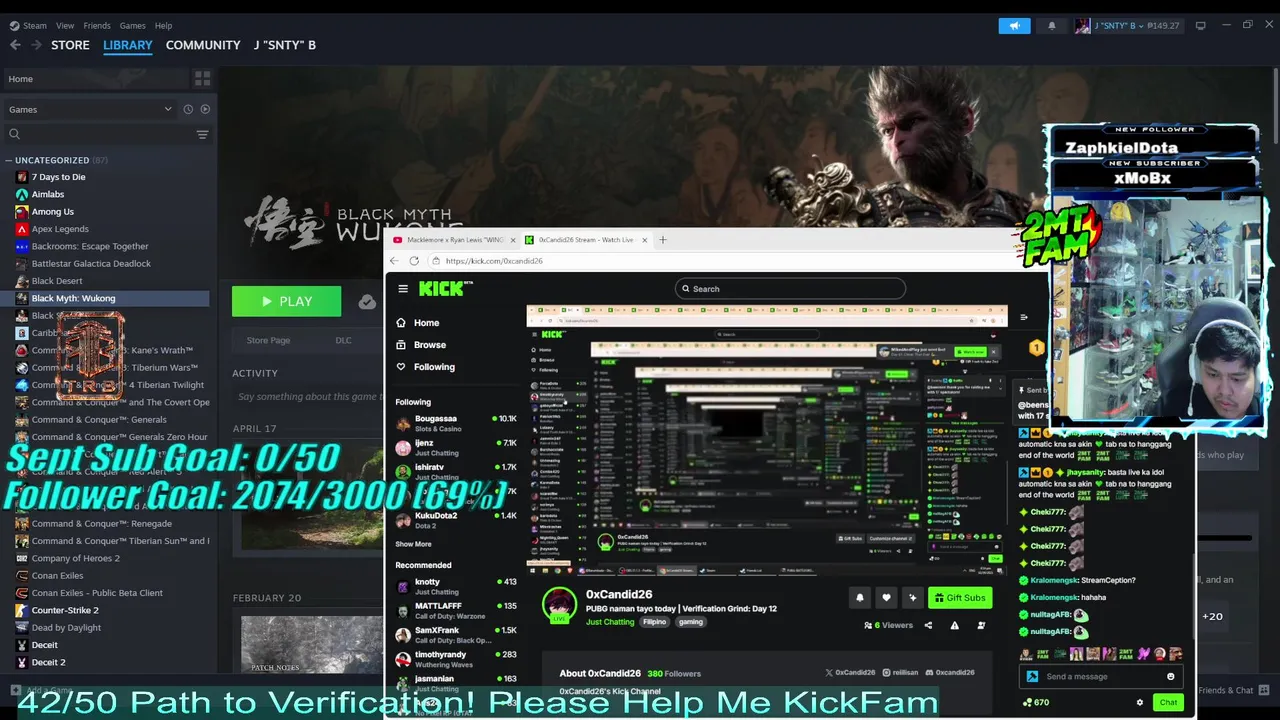Select Aimlabs in the library list

pos(47,194)
